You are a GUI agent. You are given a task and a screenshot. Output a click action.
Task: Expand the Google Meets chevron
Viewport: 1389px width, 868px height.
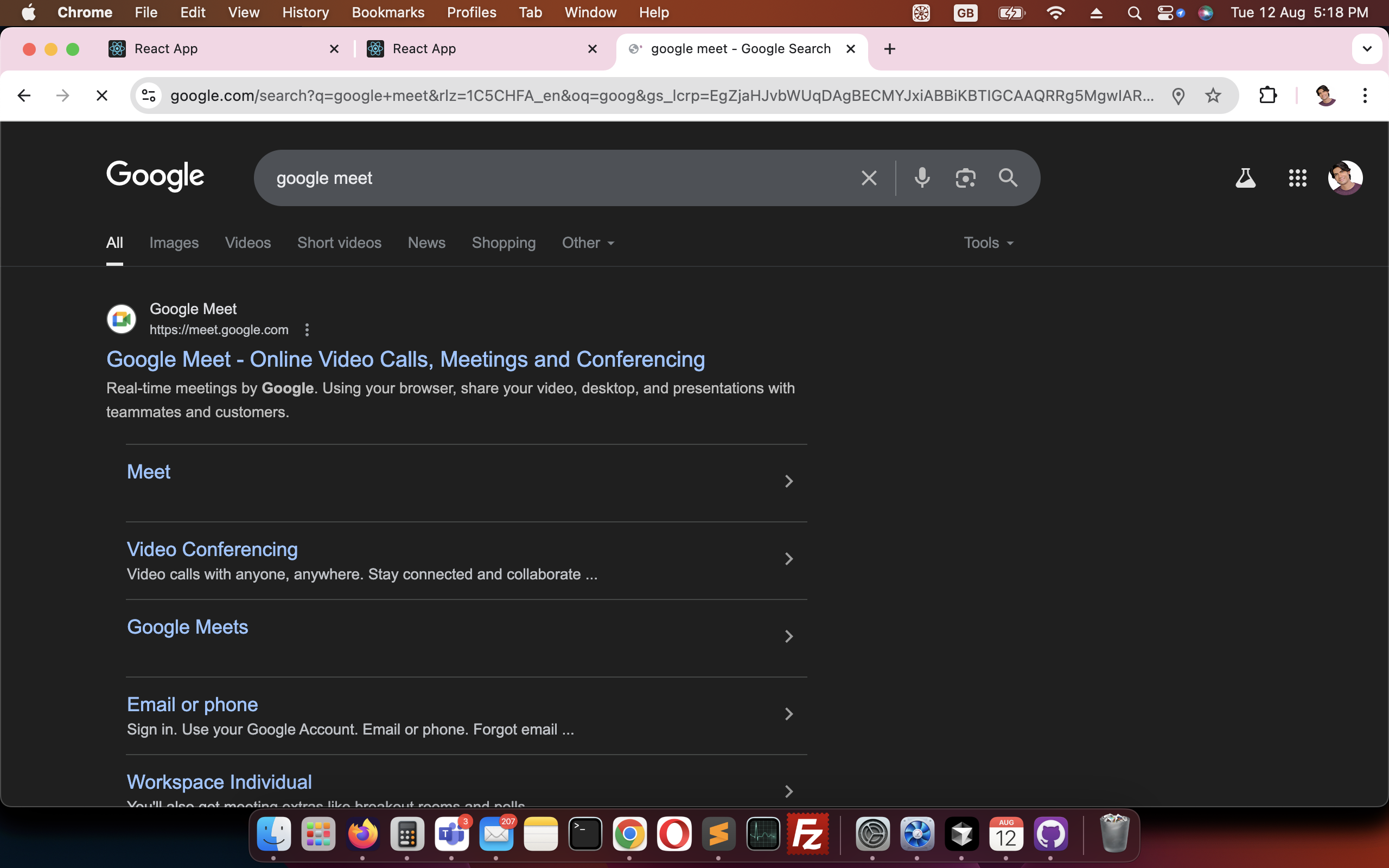(x=788, y=636)
